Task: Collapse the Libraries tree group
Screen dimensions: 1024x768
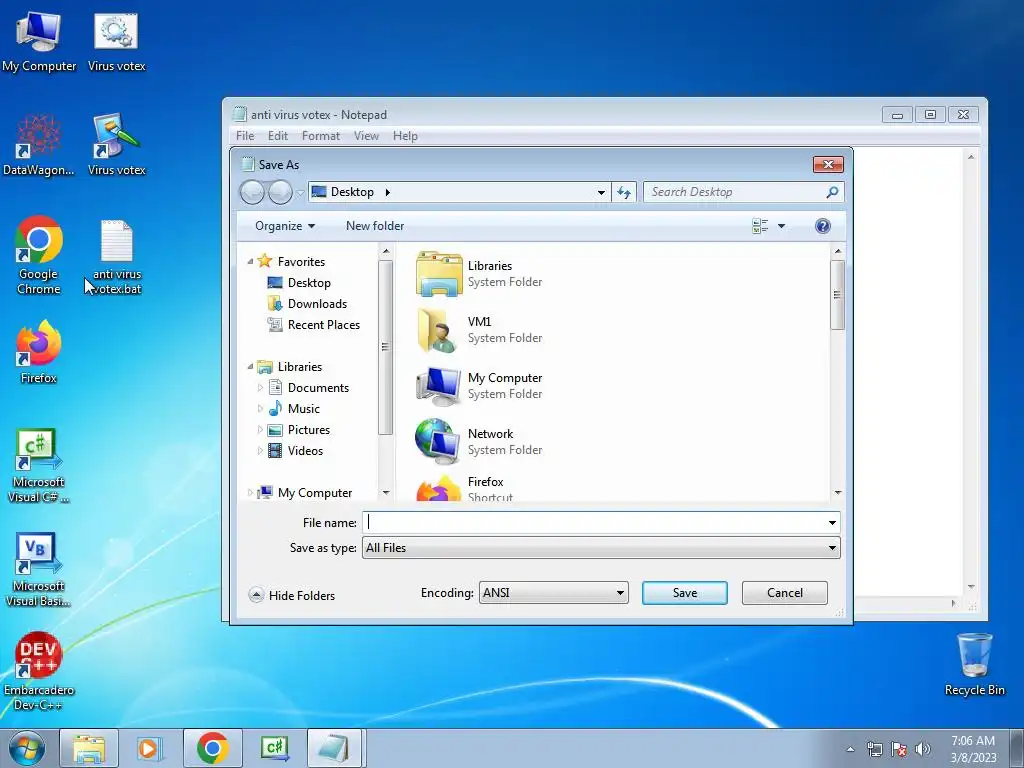Action: pyautogui.click(x=250, y=366)
